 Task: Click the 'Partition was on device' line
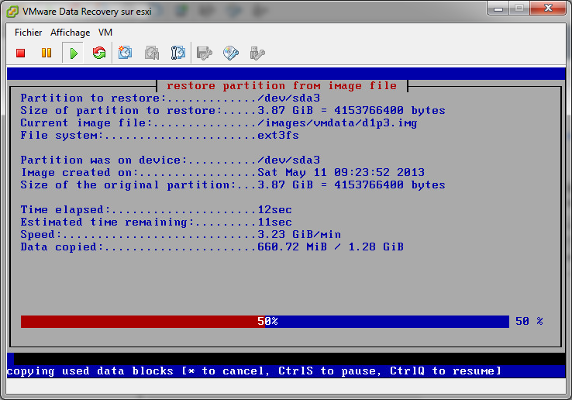click(170, 160)
